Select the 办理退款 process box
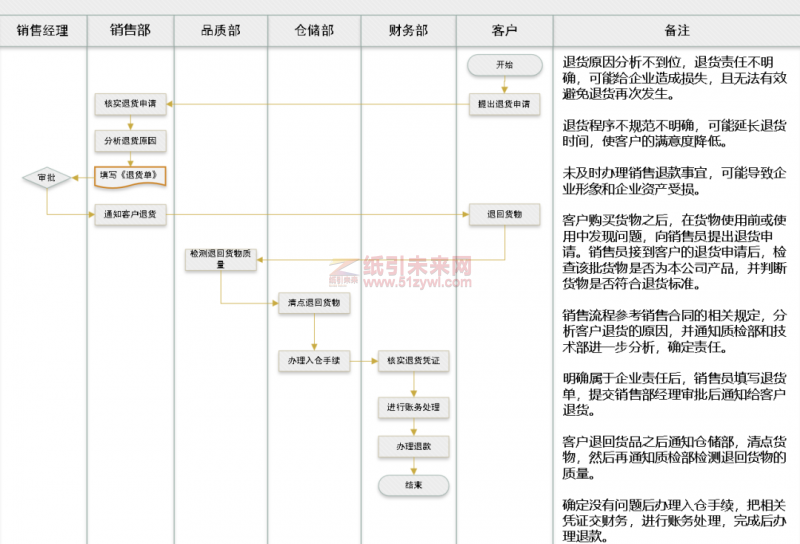Image resolution: width=800 pixels, height=544 pixels. (414, 447)
